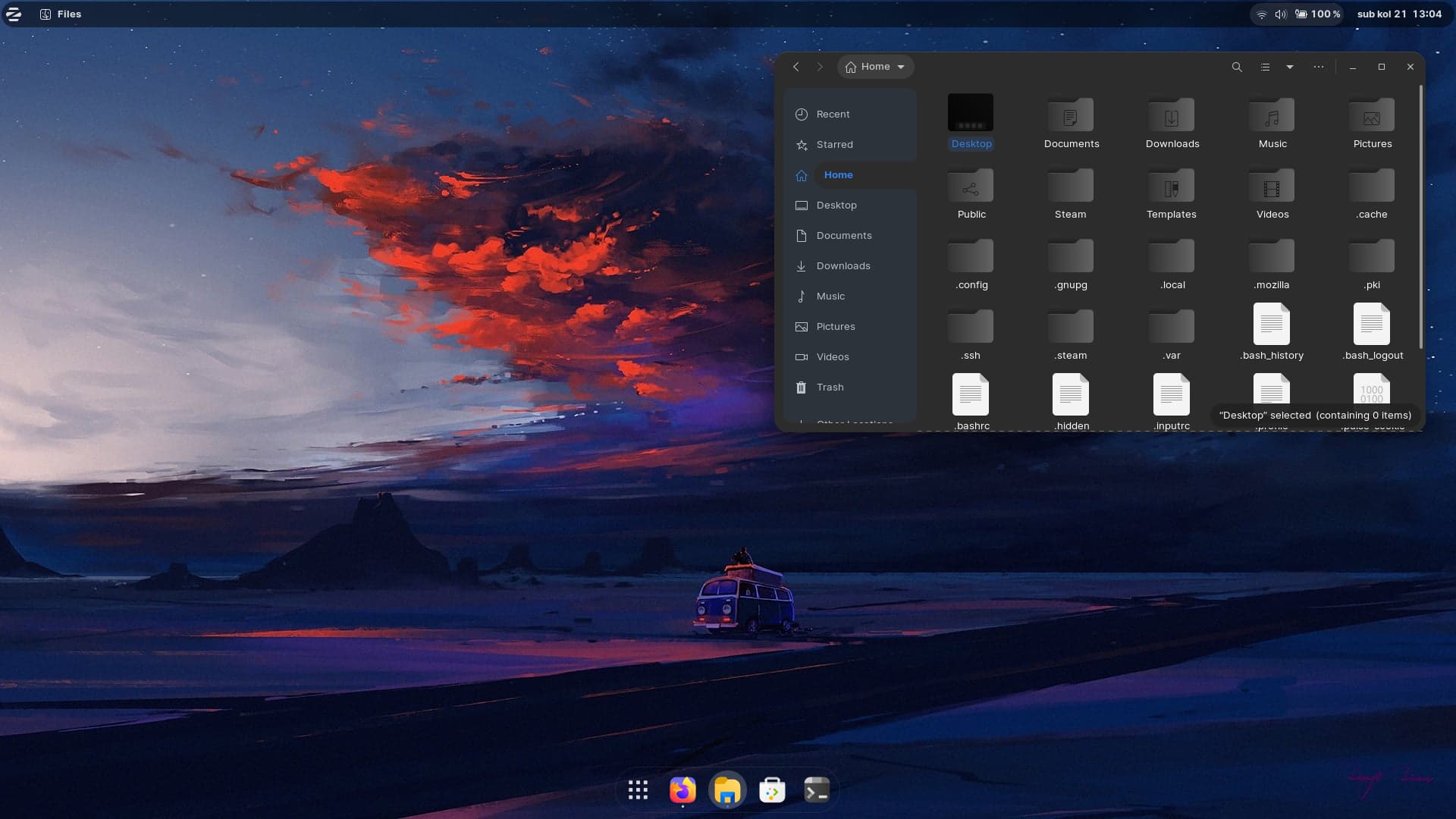Select the .mozilla folder

coord(1272,256)
